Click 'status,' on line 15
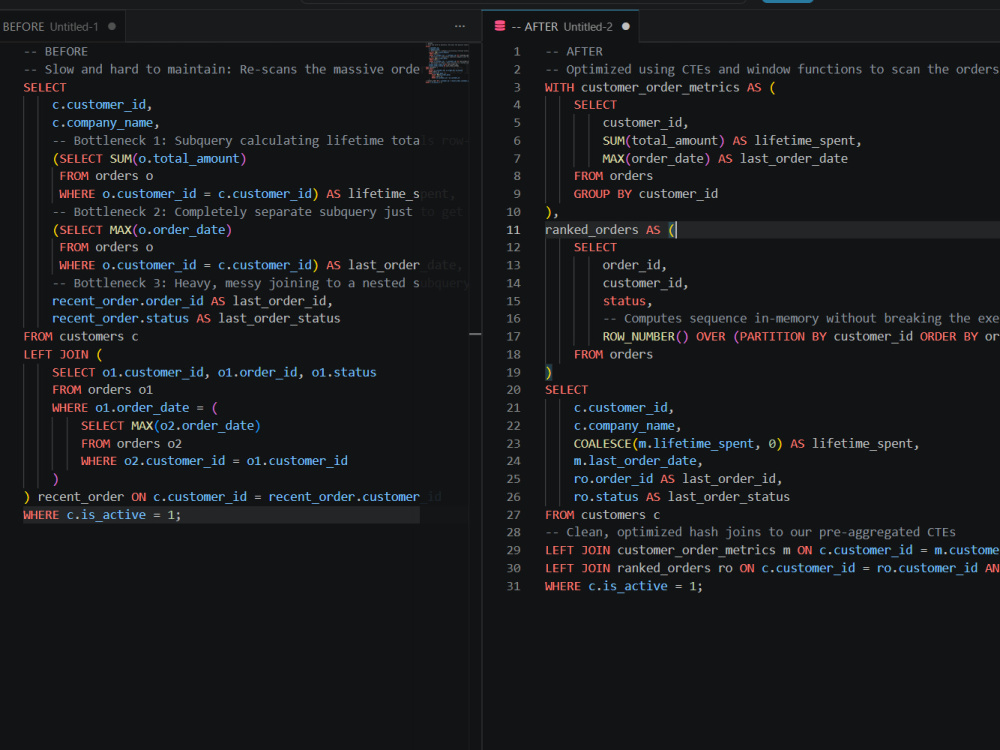Screen dimensions: 1000x750 [627, 301]
